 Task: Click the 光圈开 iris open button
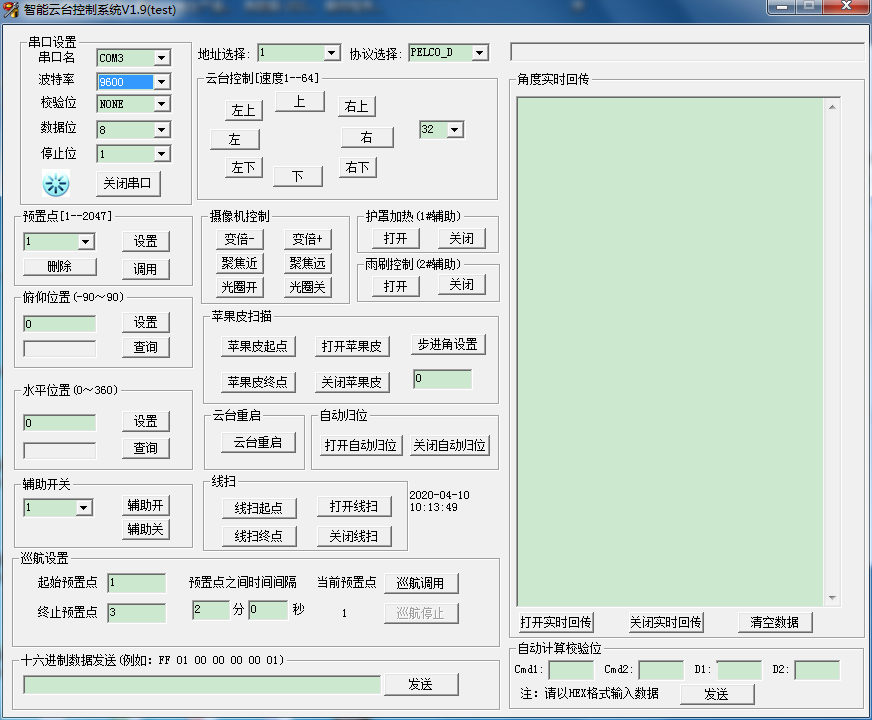(x=239, y=287)
